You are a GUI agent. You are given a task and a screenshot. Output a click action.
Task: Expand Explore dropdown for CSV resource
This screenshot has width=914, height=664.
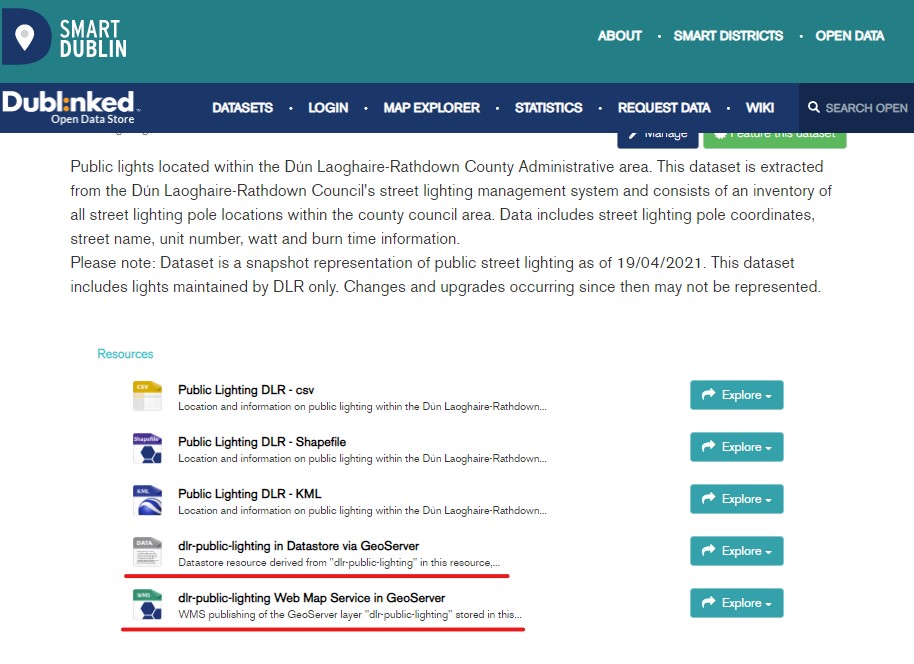[x=736, y=395]
